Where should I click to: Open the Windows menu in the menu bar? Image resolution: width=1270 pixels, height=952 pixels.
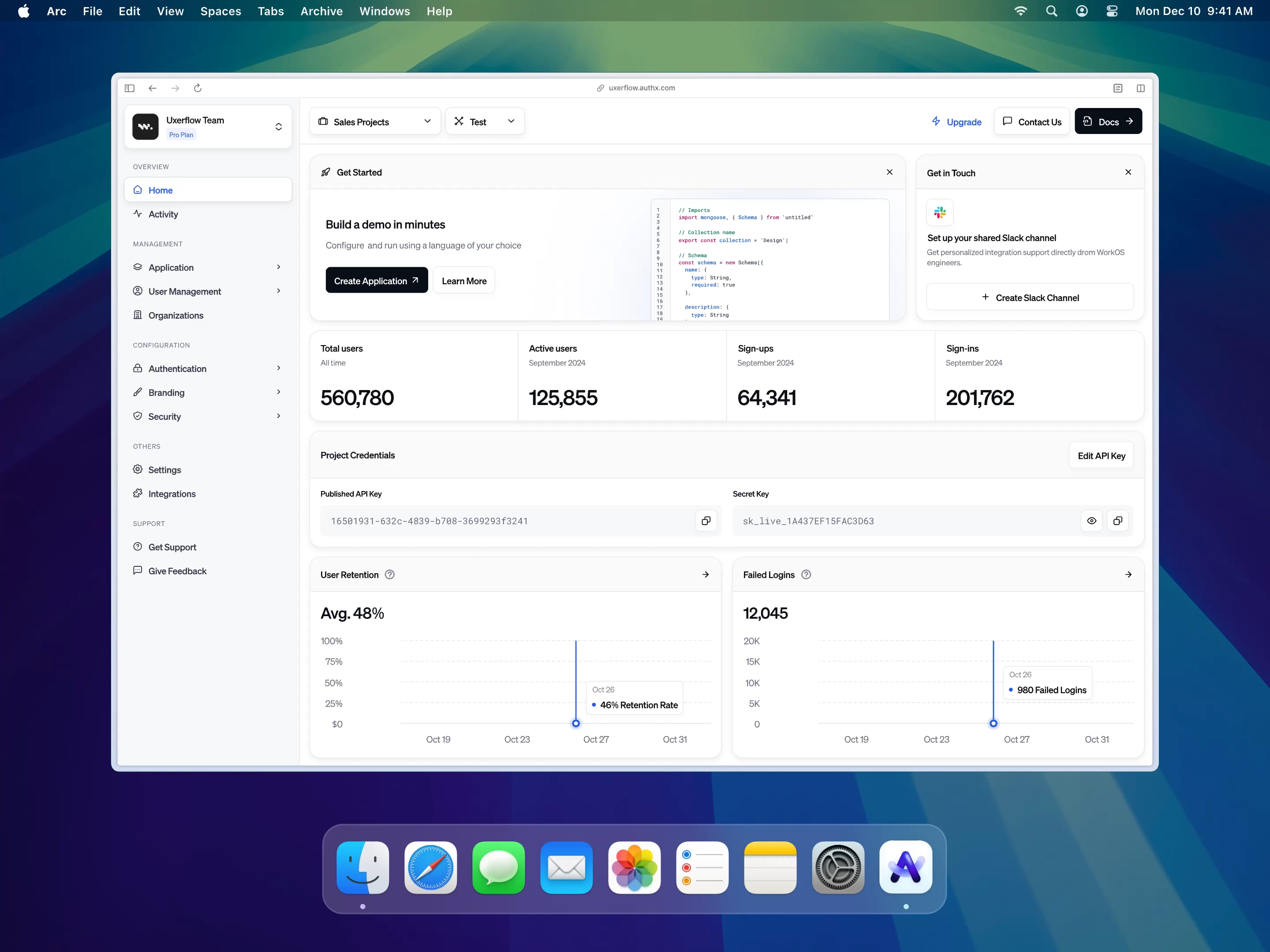click(384, 11)
